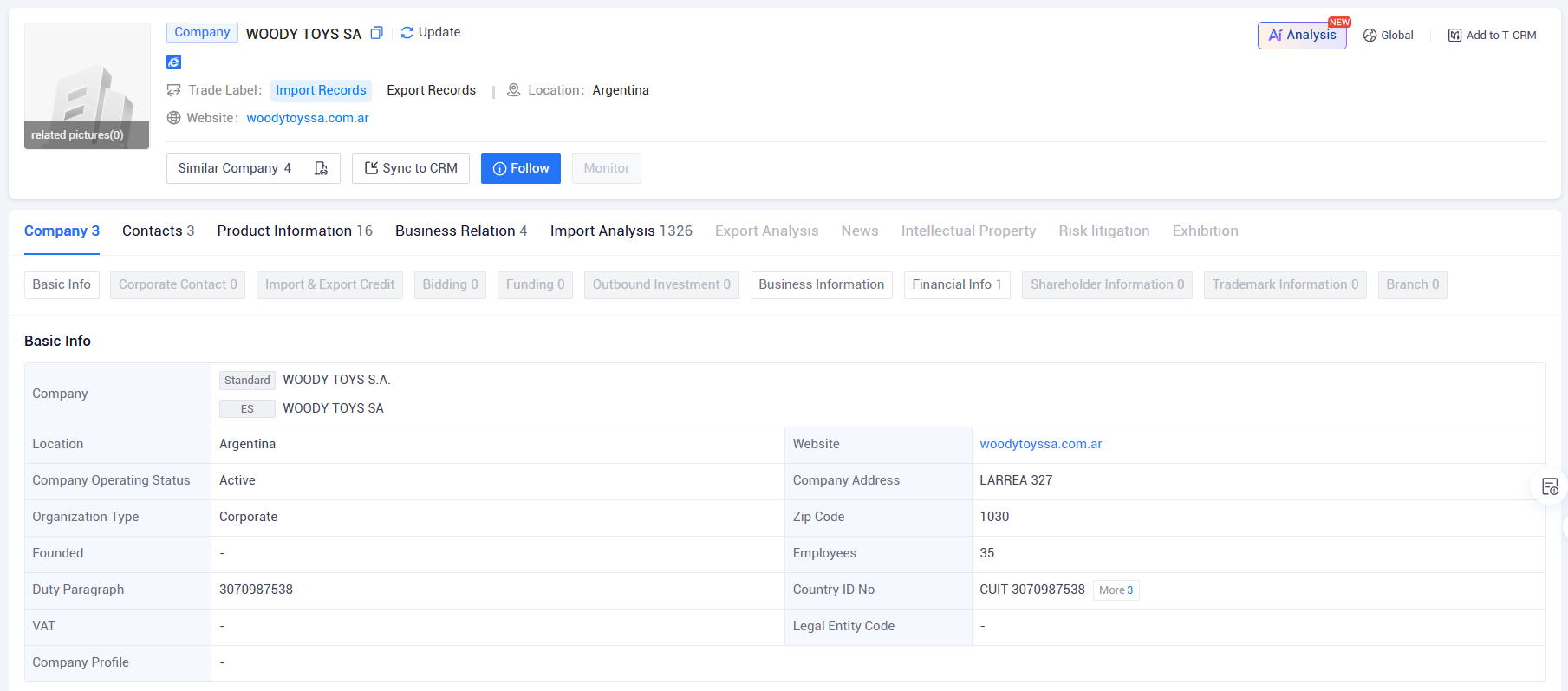Click the website globe icon
This screenshot has width=1568, height=691.
pos(173,118)
